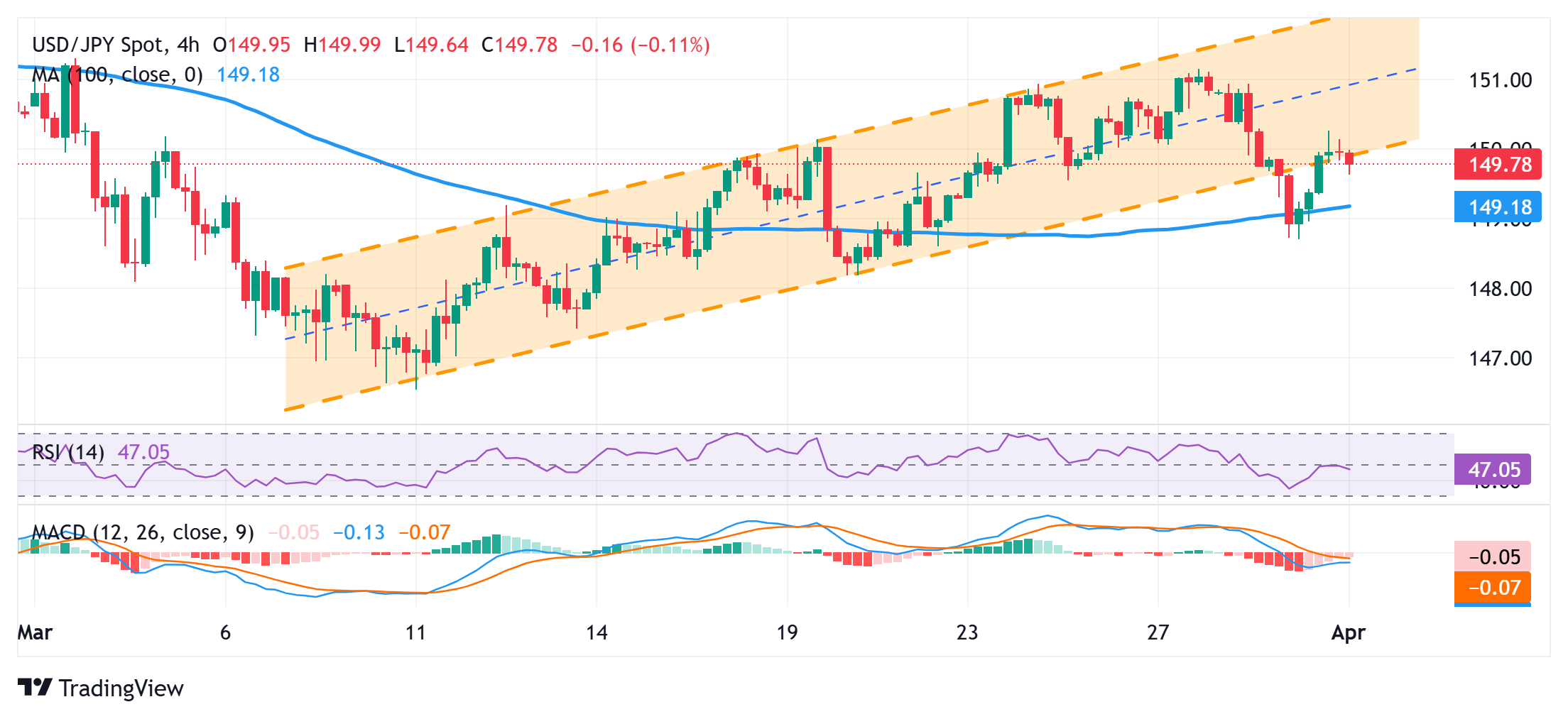The image size is (1568, 719).
Task: Click the 151.00 price axis label
Action: (1500, 80)
